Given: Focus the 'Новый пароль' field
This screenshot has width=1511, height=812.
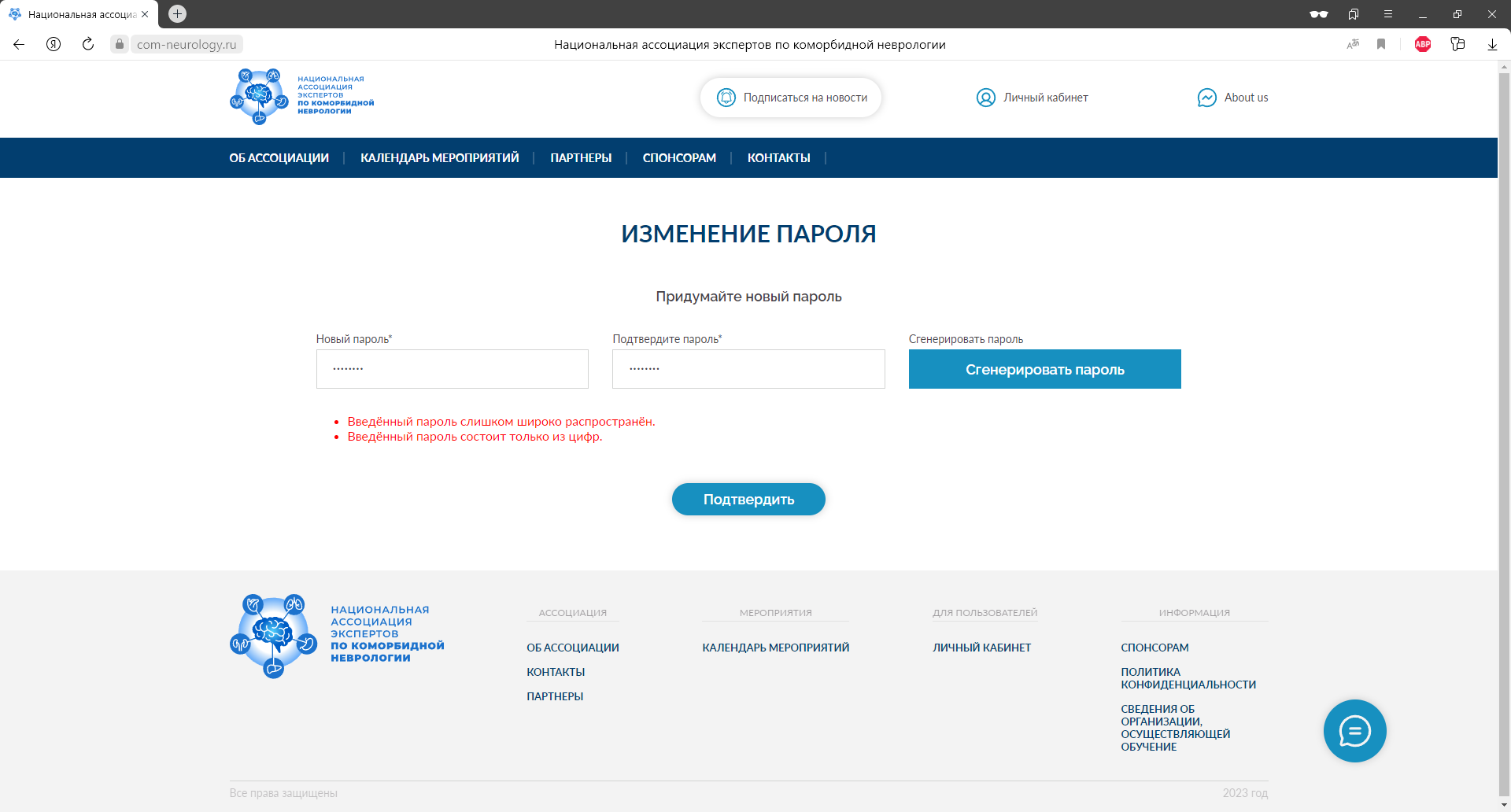Looking at the screenshot, I should click(452, 369).
